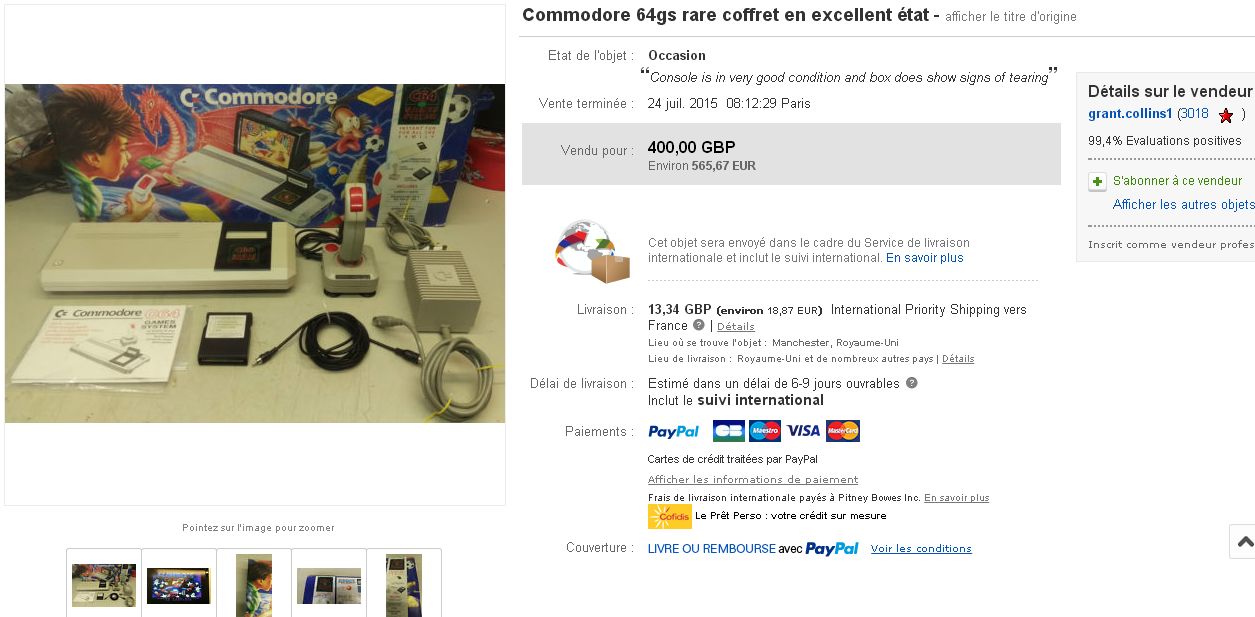Click the scroll-to-top arrow button
Screen dimensions: 1255x617
coord(1243,542)
